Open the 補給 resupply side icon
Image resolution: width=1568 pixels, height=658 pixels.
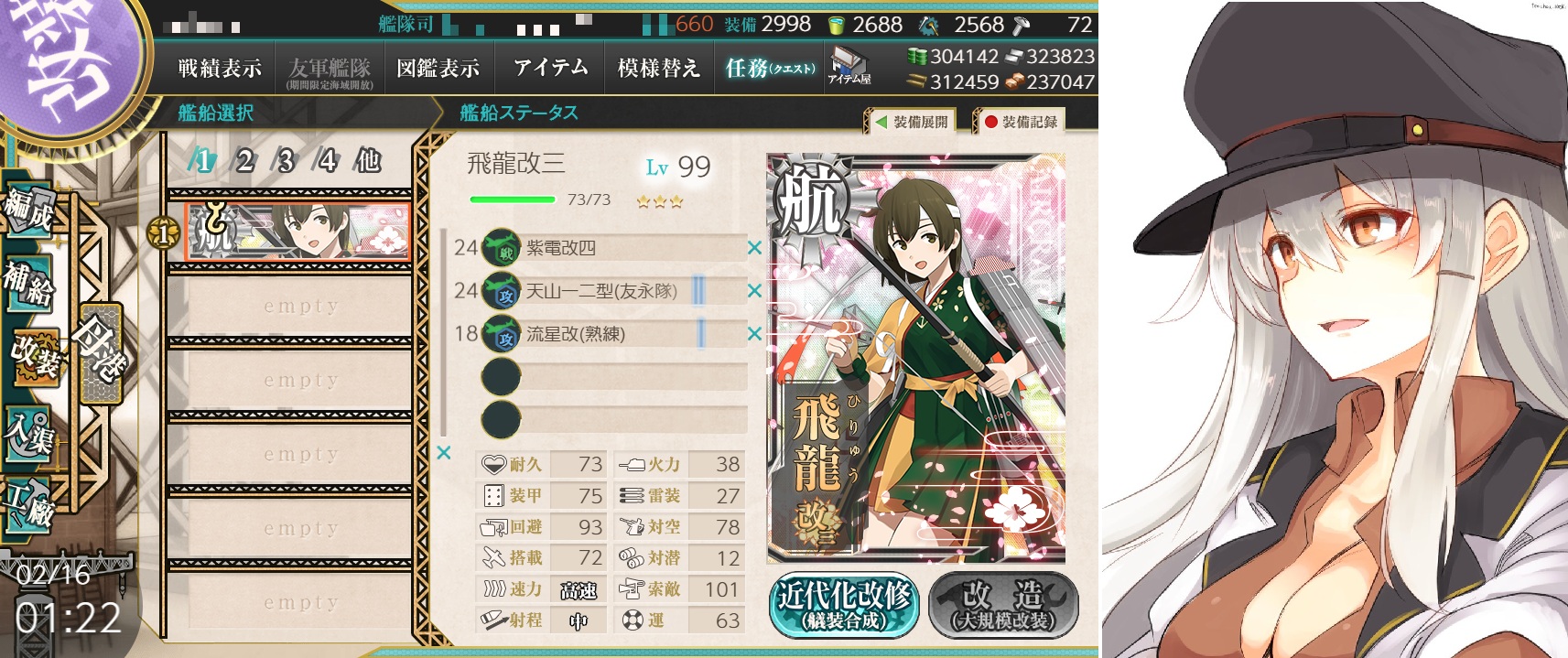click(29, 284)
